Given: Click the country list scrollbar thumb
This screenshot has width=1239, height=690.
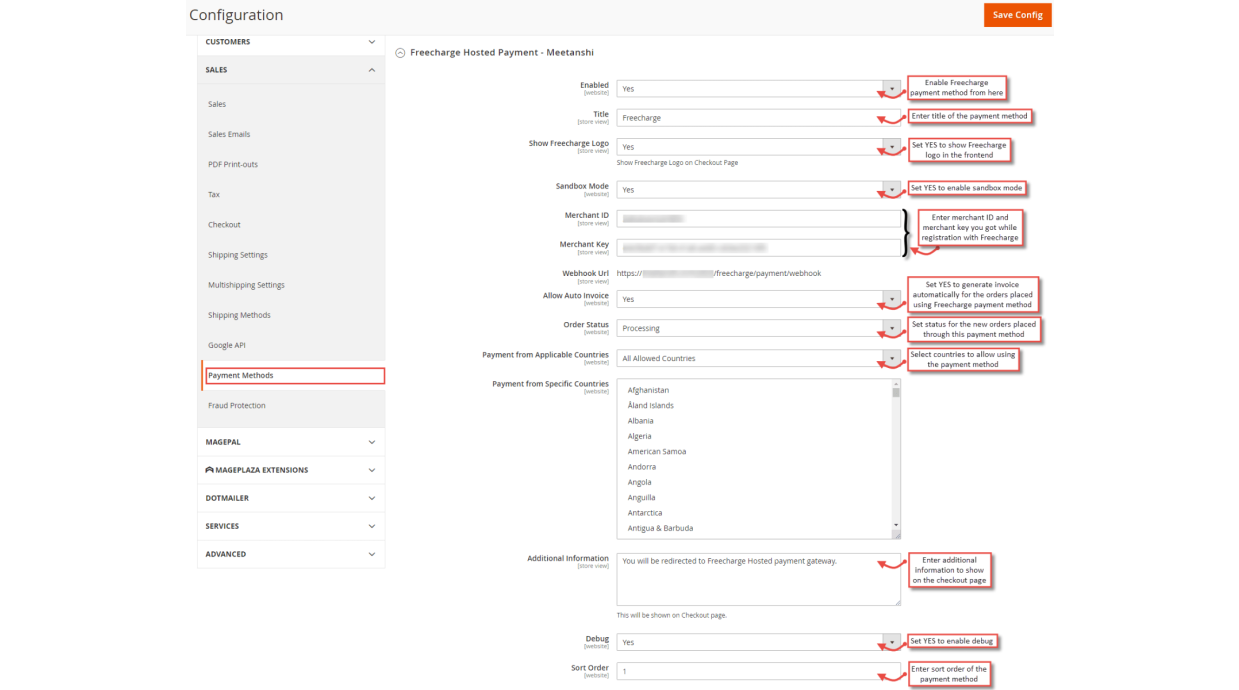Looking at the screenshot, I should (x=896, y=393).
